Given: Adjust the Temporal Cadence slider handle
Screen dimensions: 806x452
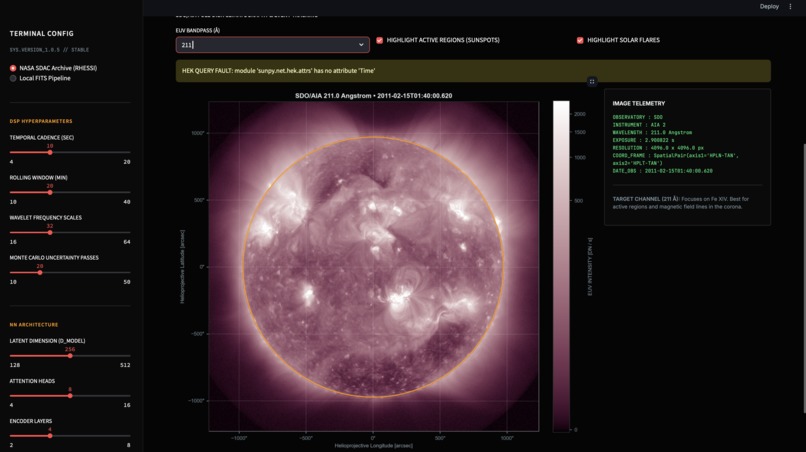Looking at the screenshot, I should 50,152.
